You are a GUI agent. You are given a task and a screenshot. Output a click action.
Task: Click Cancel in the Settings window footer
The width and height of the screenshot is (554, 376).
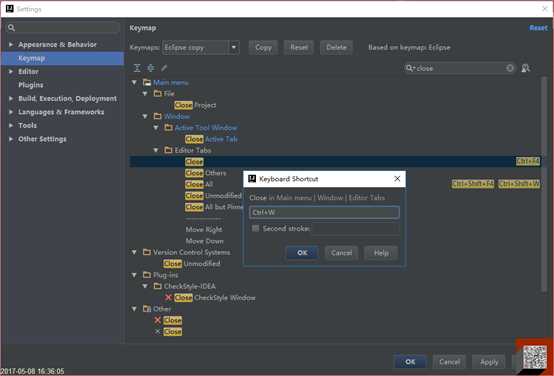[449, 362]
